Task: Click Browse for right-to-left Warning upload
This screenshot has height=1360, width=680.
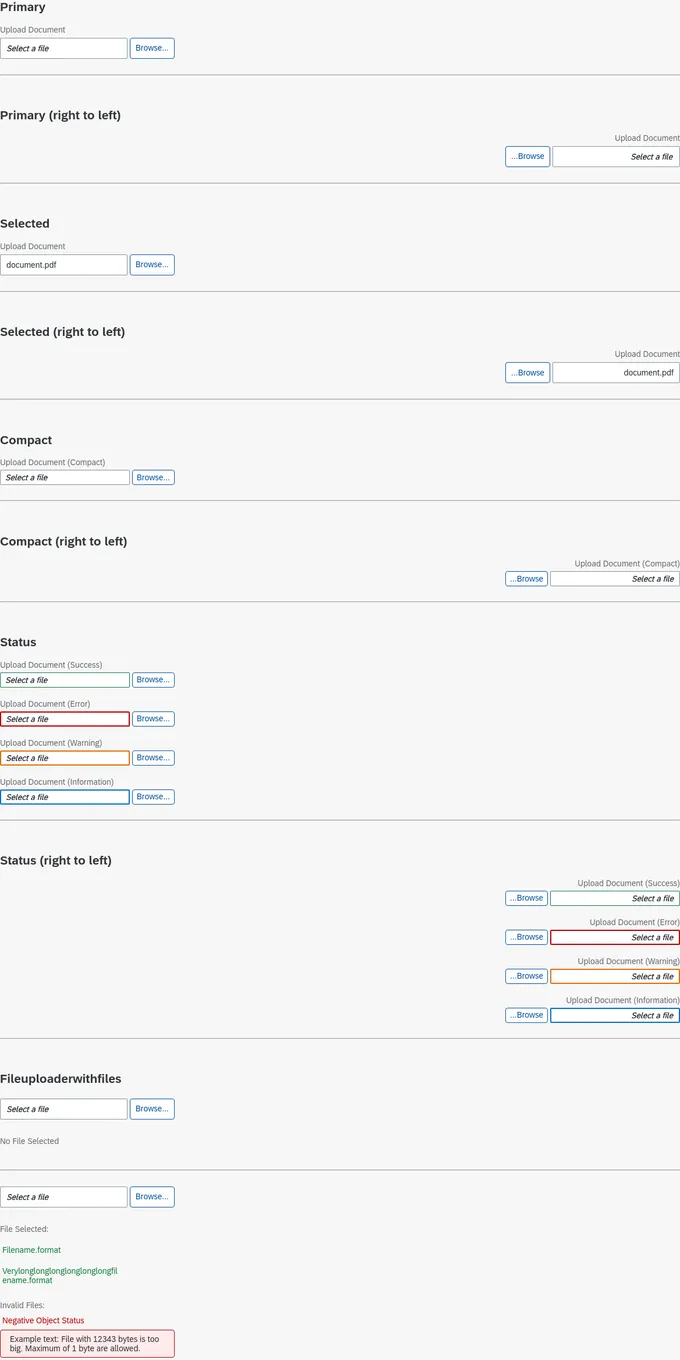Action: tap(527, 976)
